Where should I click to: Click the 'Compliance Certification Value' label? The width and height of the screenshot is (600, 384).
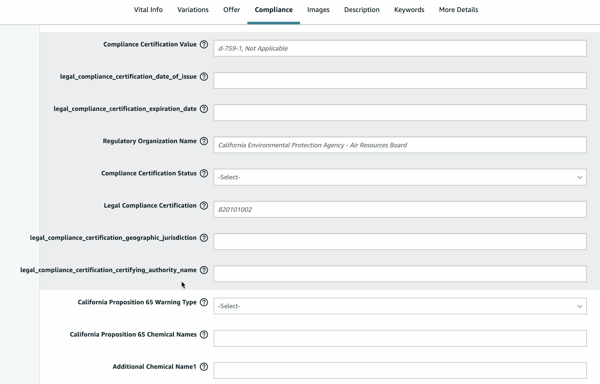click(150, 44)
